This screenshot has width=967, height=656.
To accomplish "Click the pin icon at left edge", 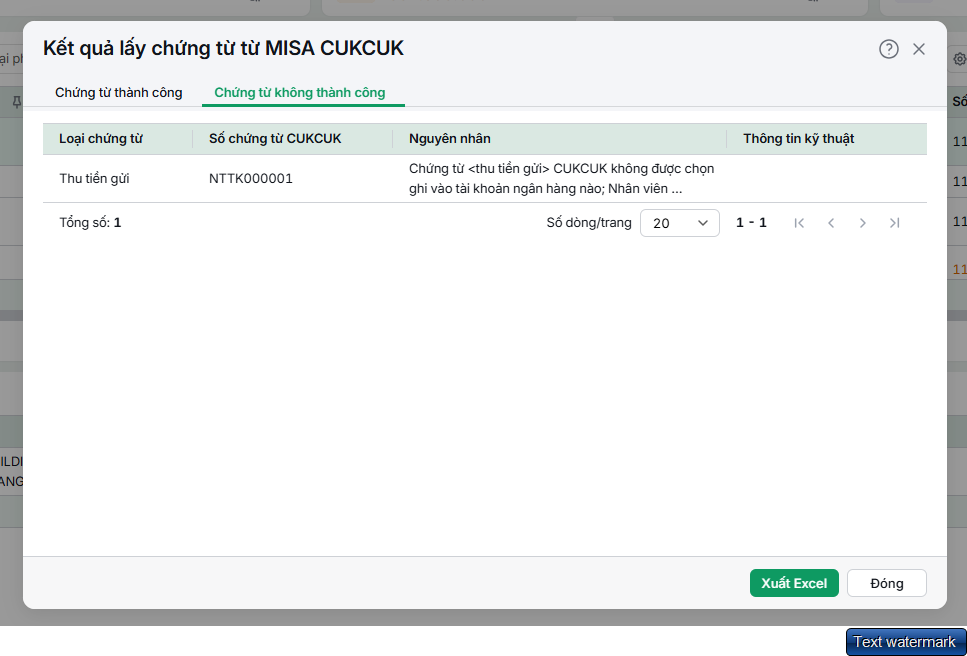I will tap(17, 102).
